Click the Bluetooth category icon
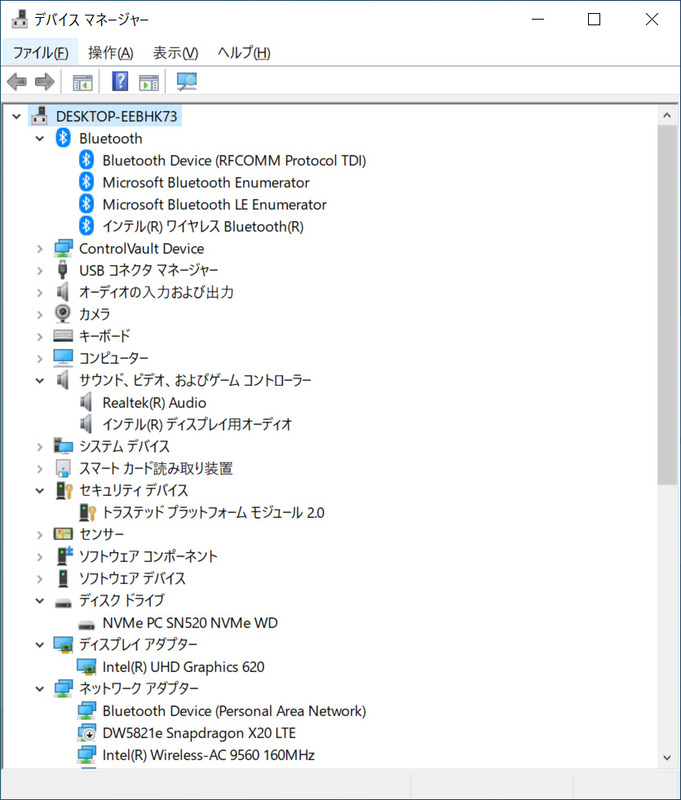Screen dimensions: 681x800 (x=63, y=138)
